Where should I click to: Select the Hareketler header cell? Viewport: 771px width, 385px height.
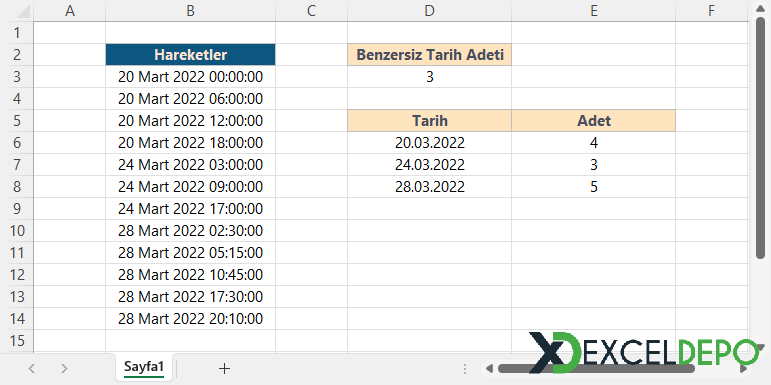(190, 55)
